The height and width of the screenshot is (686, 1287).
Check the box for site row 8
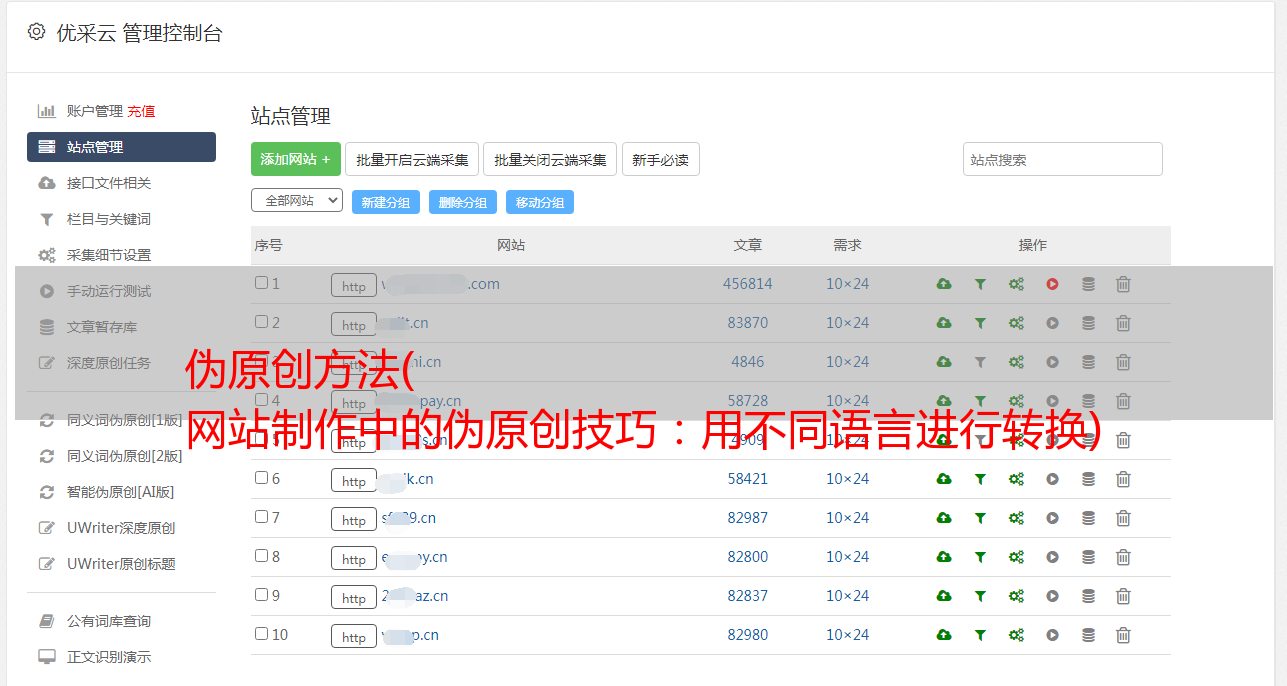click(x=261, y=556)
